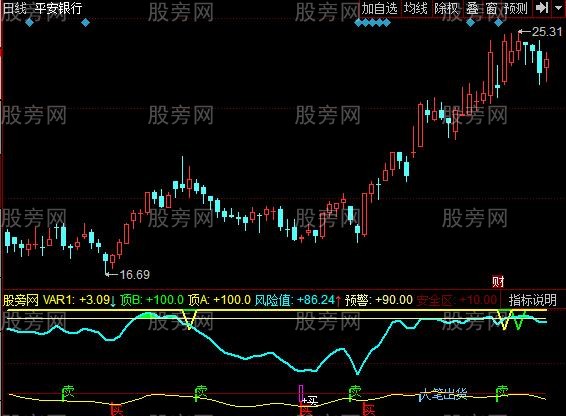Image resolution: width=566 pixels, height=416 pixels.
Task: Open the 日线 period selector
Action: [x=14, y=8]
